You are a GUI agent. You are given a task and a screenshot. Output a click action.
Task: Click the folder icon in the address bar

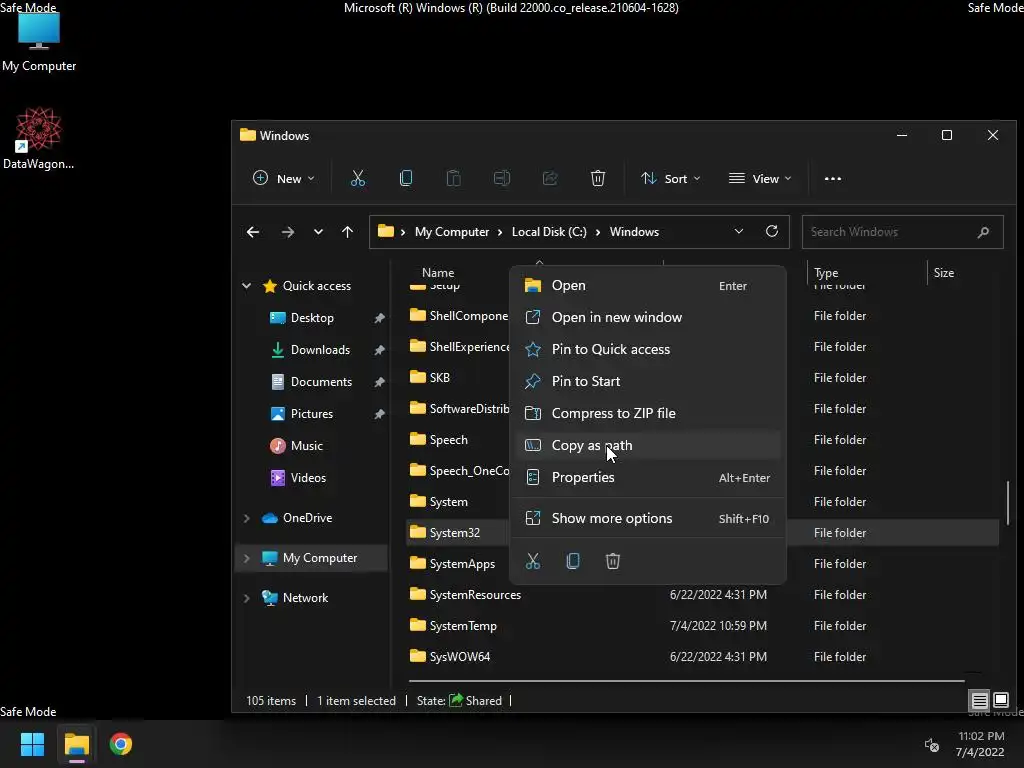click(386, 231)
